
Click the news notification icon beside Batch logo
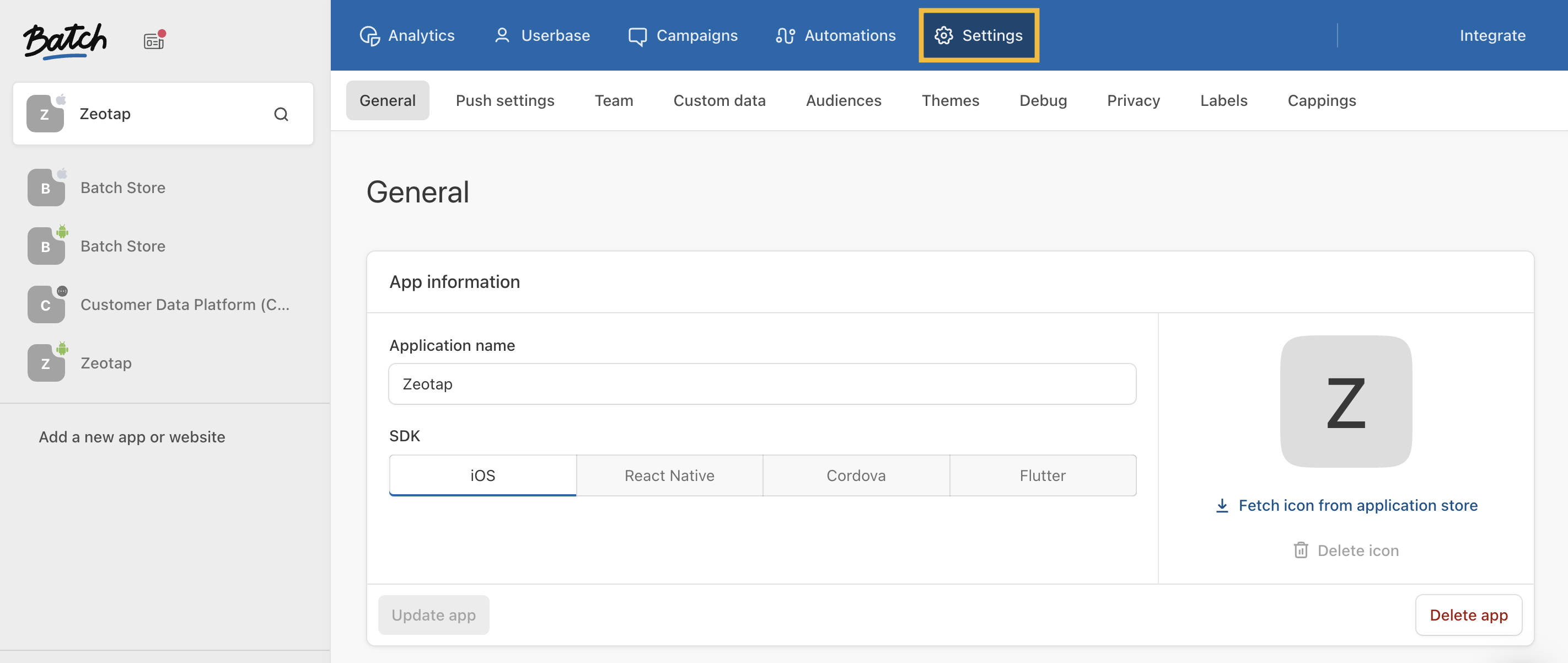[x=154, y=40]
